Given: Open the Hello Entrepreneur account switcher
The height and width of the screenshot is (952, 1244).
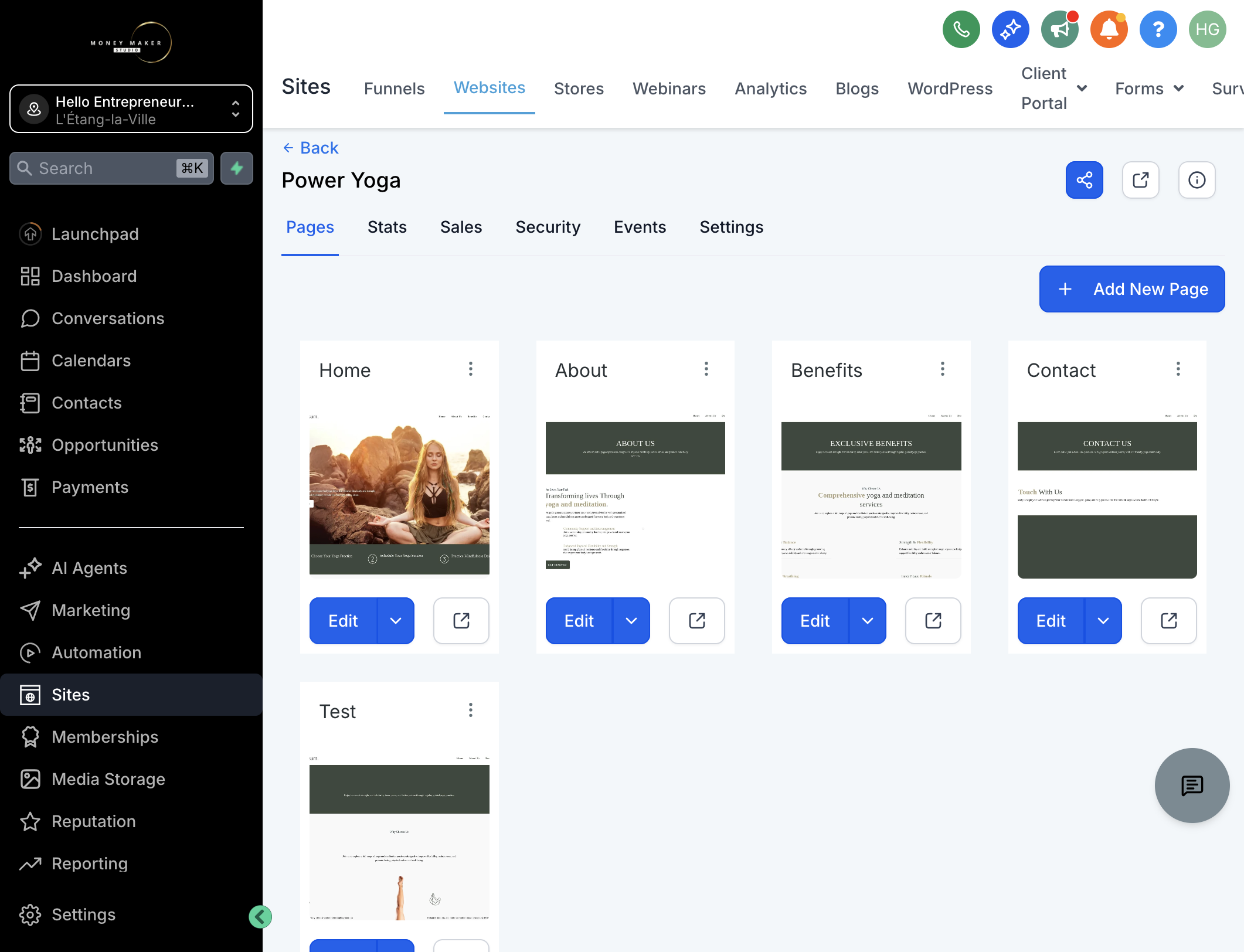Looking at the screenshot, I should [x=131, y=109].
